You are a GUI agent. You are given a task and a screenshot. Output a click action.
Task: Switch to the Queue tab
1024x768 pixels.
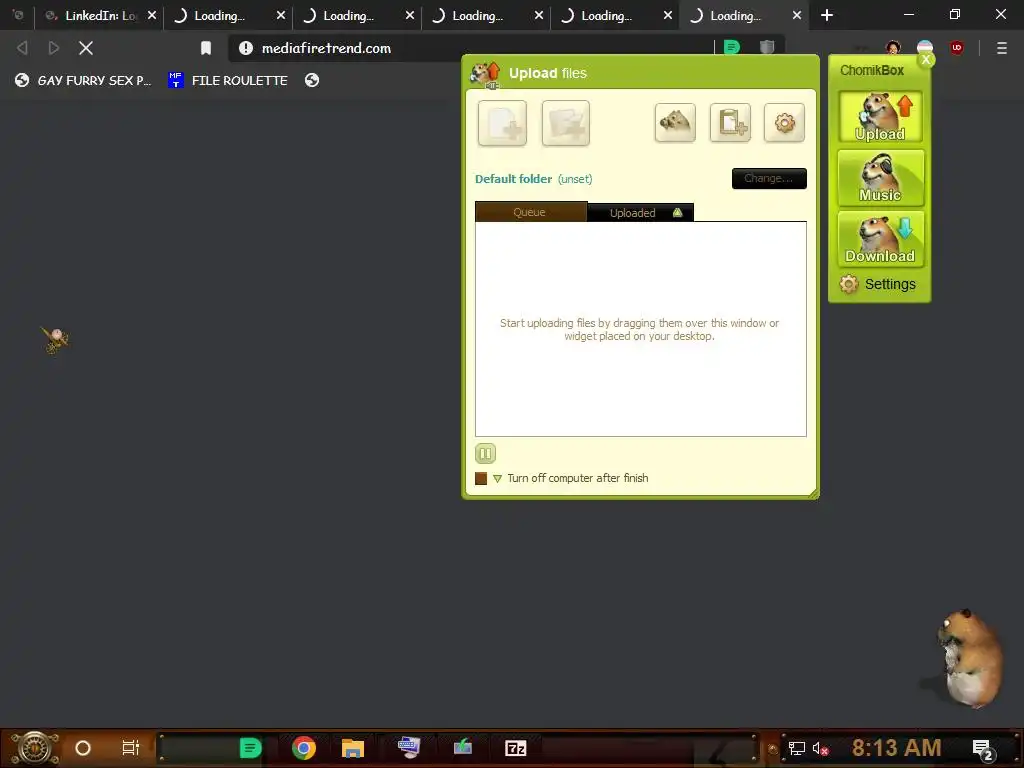530,212
